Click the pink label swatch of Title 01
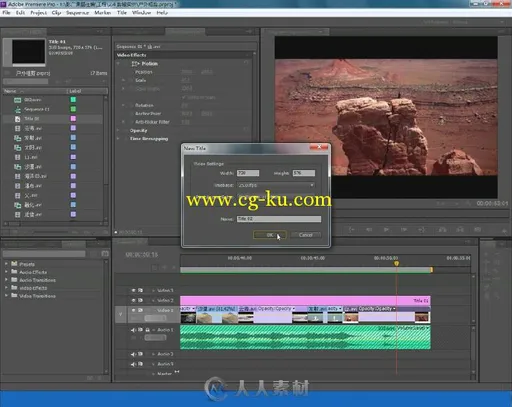Viewport: 512px width, 407px height. (73, 119)
